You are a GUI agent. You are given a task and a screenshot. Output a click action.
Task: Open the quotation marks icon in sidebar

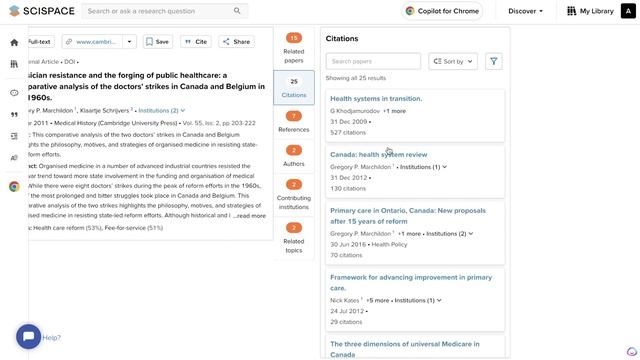coord(14,115)
